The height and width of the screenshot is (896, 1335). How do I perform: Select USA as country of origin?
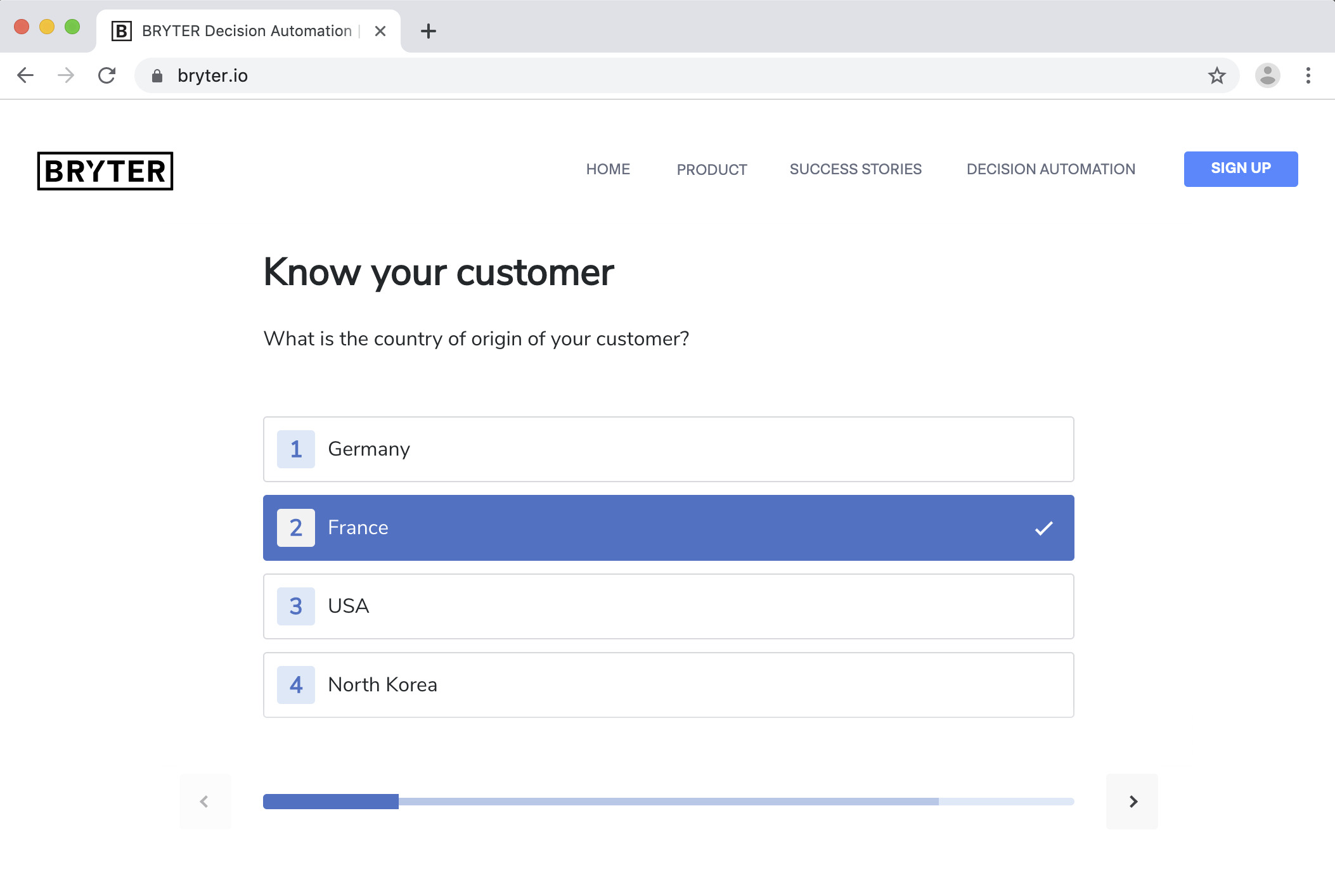[669, 606]
